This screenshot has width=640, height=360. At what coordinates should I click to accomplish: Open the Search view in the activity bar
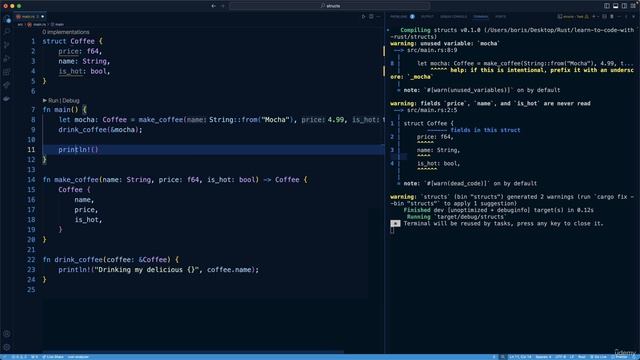pyautogui.click(x=7, y=31)
